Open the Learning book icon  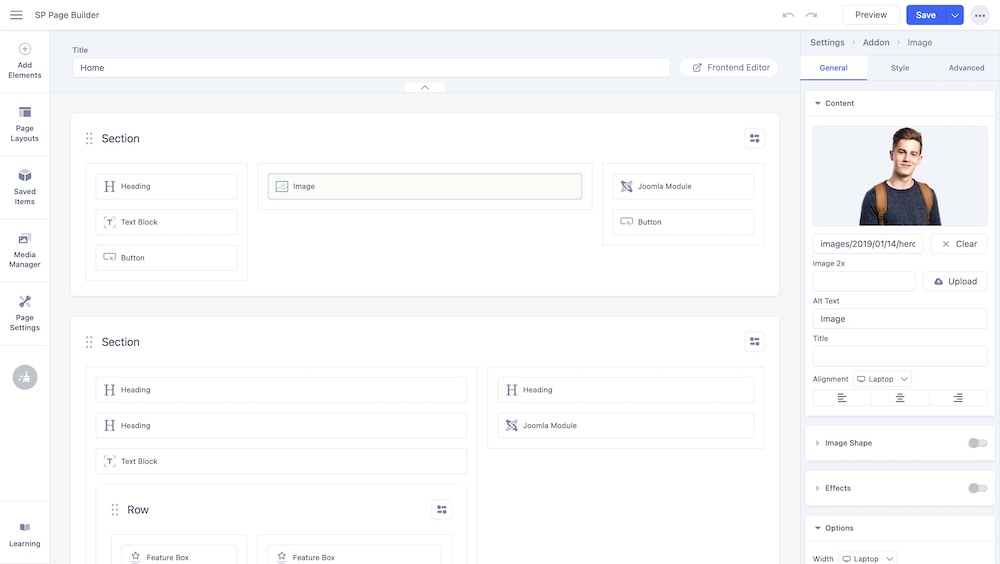[25, 527]
